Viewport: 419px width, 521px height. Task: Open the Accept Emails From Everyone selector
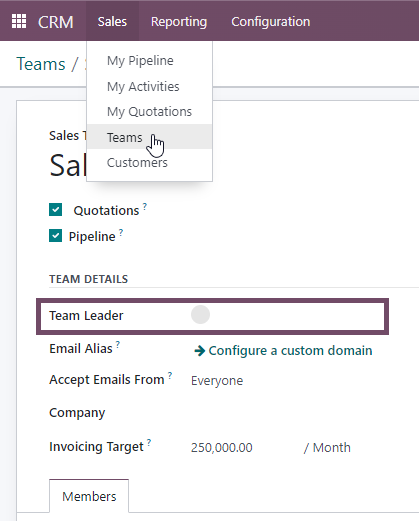[x=217, y=381]
